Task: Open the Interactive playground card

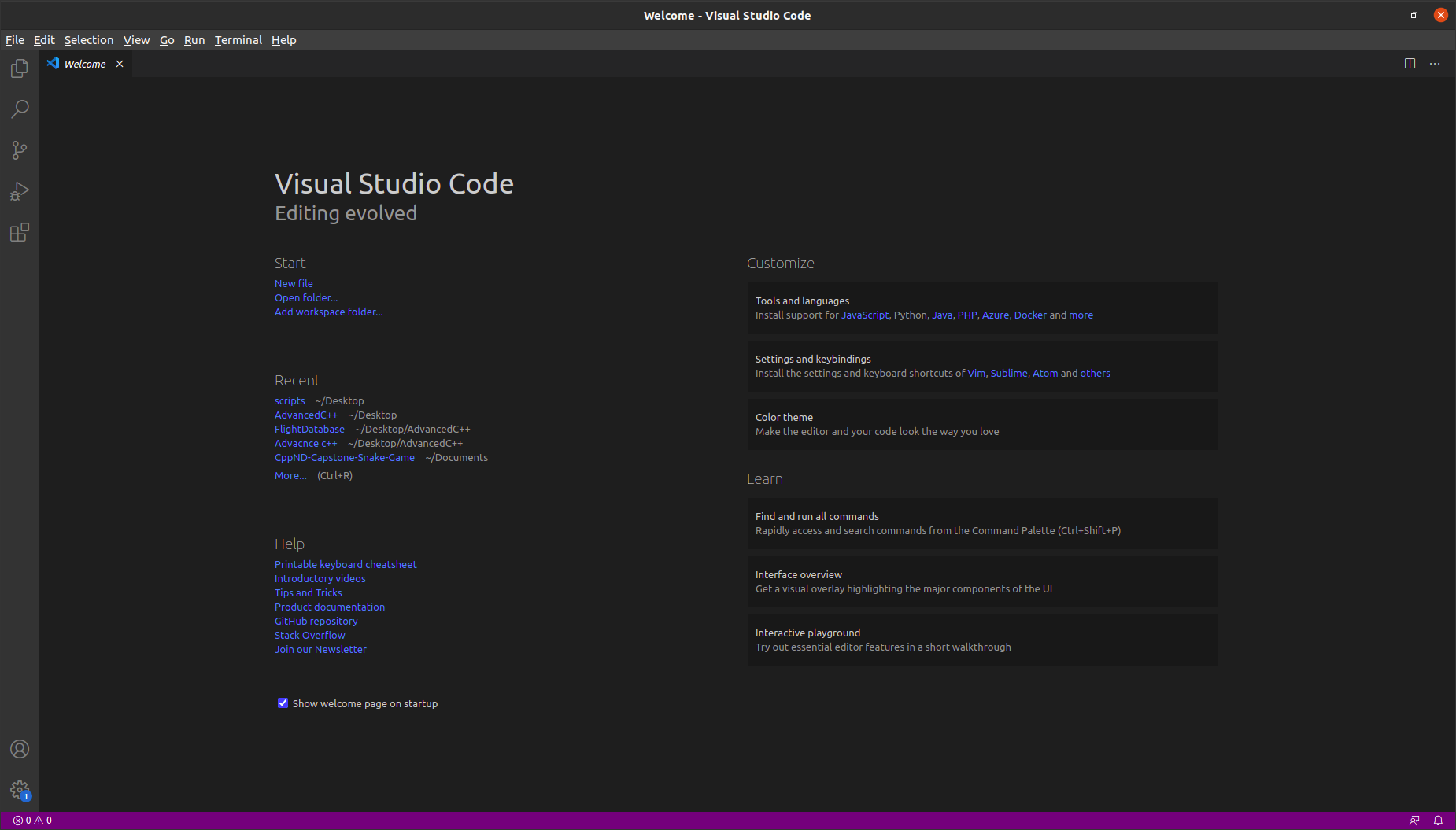Action: click(x=982, y=640)
